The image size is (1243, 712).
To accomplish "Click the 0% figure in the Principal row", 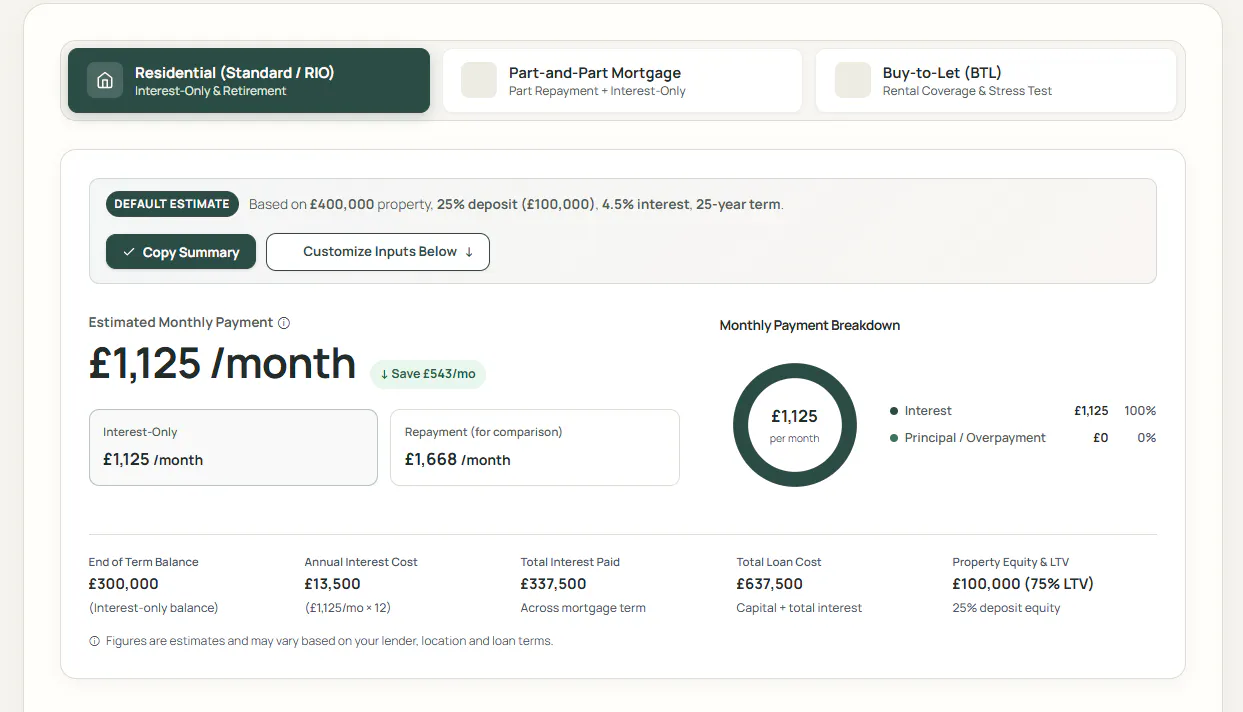I will (x=1147, y=438).
